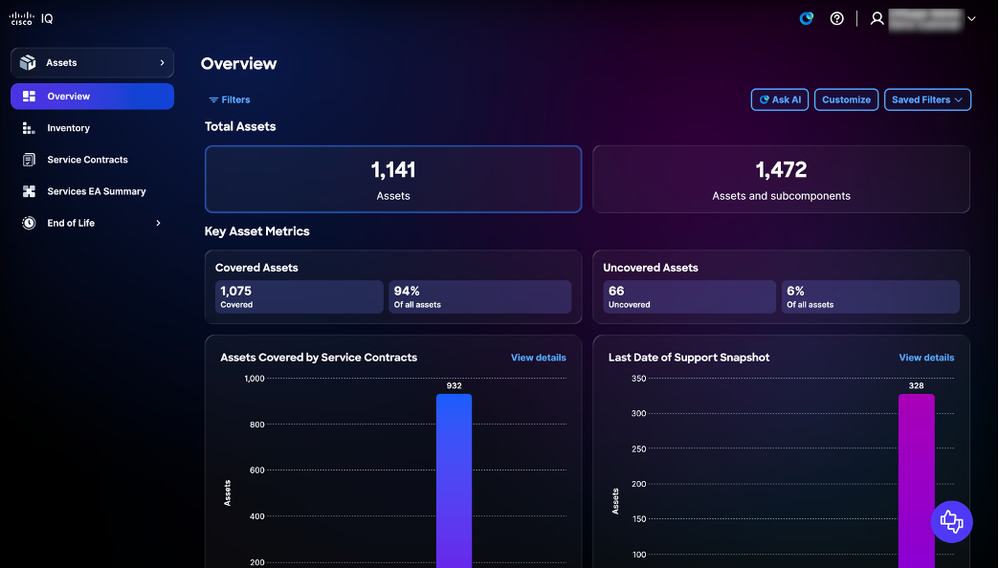Open the help question mark icon

point(837,18)
